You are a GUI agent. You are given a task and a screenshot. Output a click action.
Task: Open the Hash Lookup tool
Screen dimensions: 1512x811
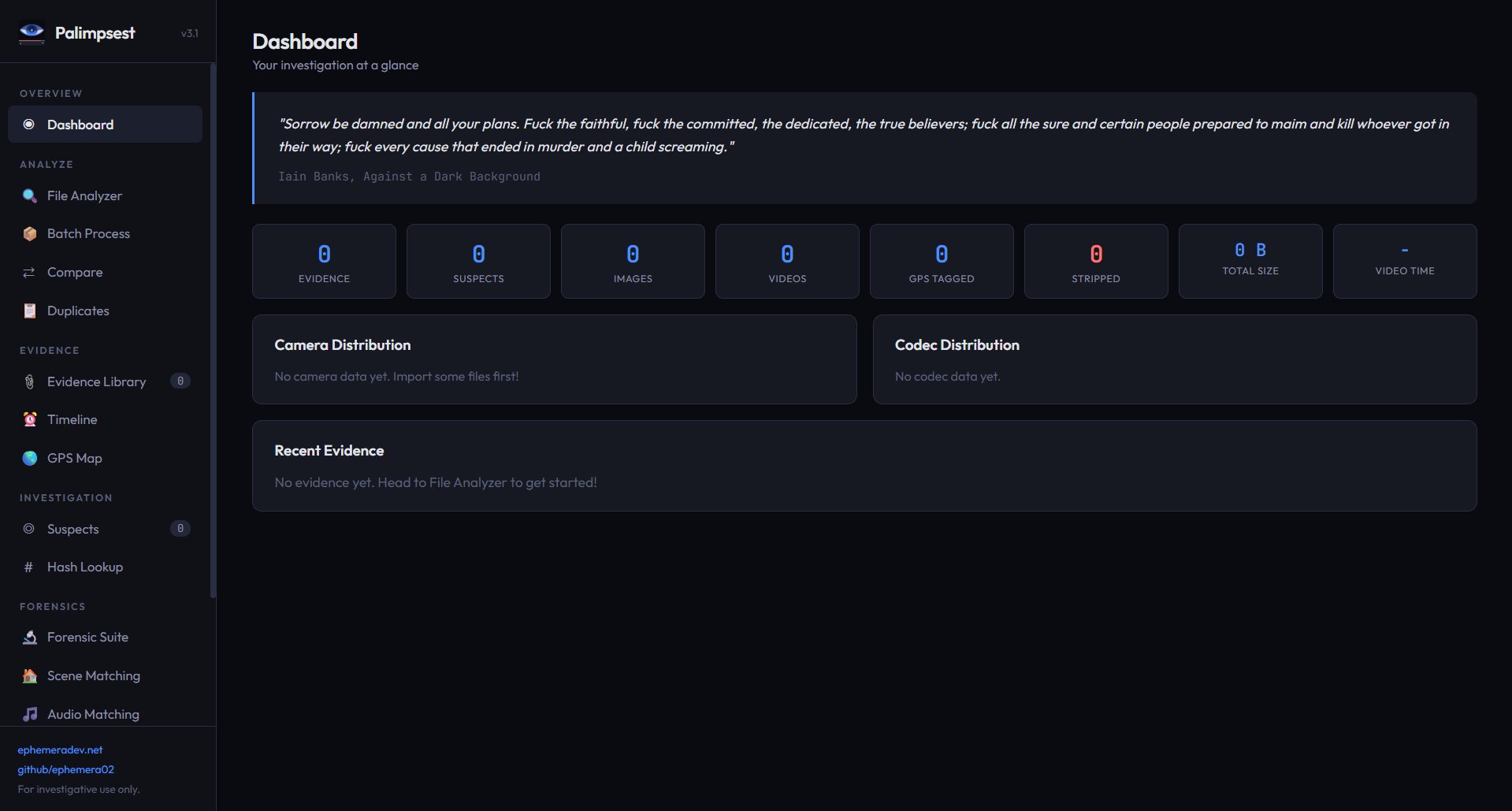pos(84,567)
